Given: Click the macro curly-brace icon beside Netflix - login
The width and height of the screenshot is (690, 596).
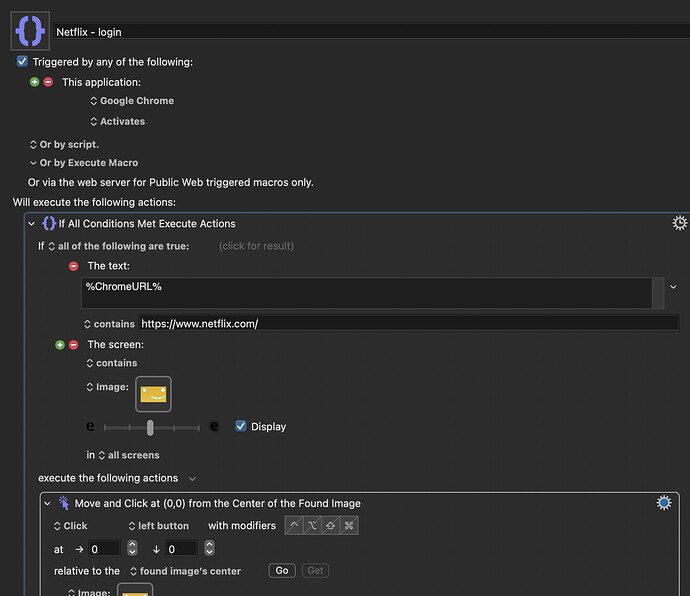Looking at the screenshot, I should pos(30,31).
